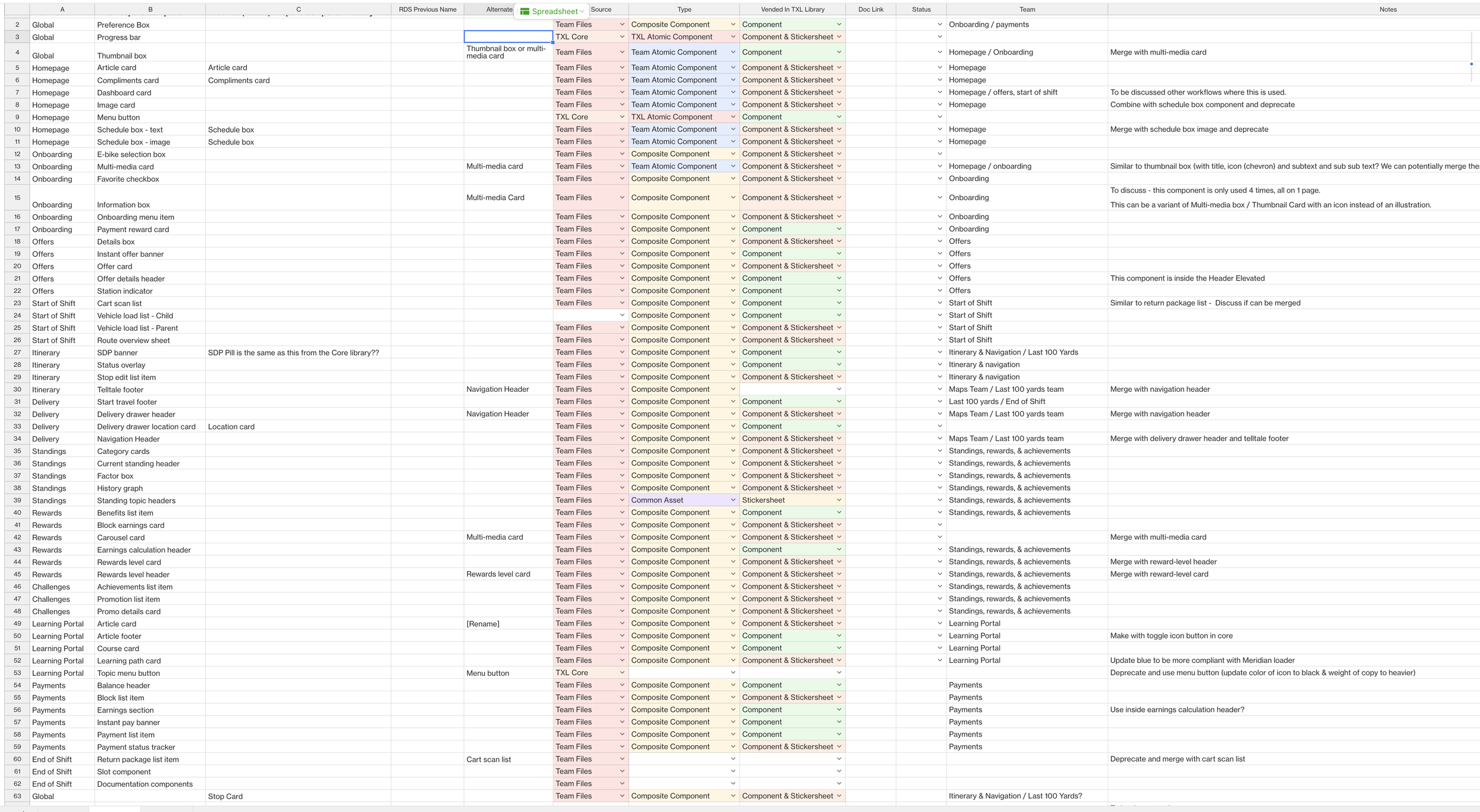Click 'Thumbnail box or multi-media card' cell
1480x812 pixels.
point(509,52)
